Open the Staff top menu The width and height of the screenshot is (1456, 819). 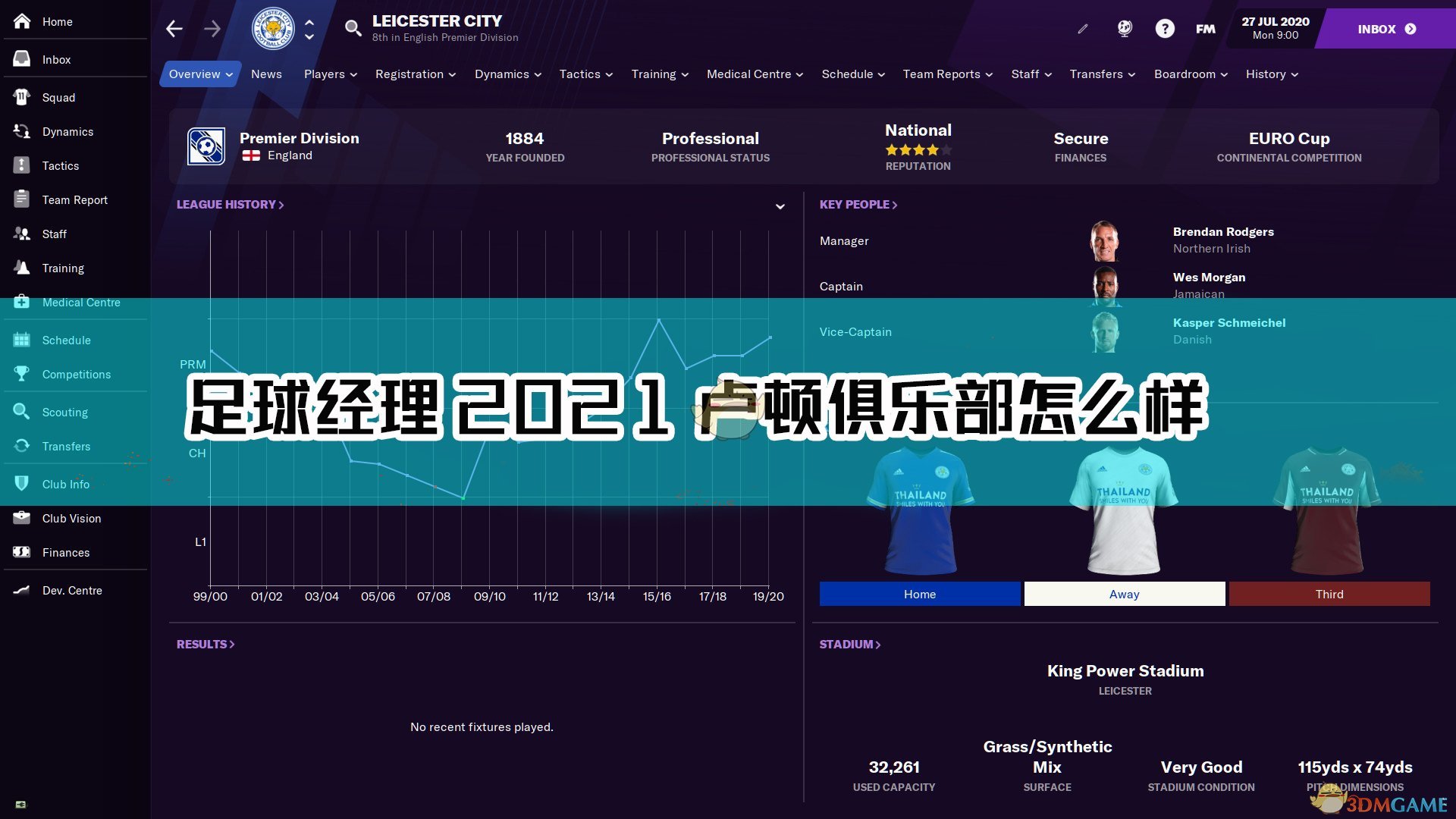[1031, 74]
